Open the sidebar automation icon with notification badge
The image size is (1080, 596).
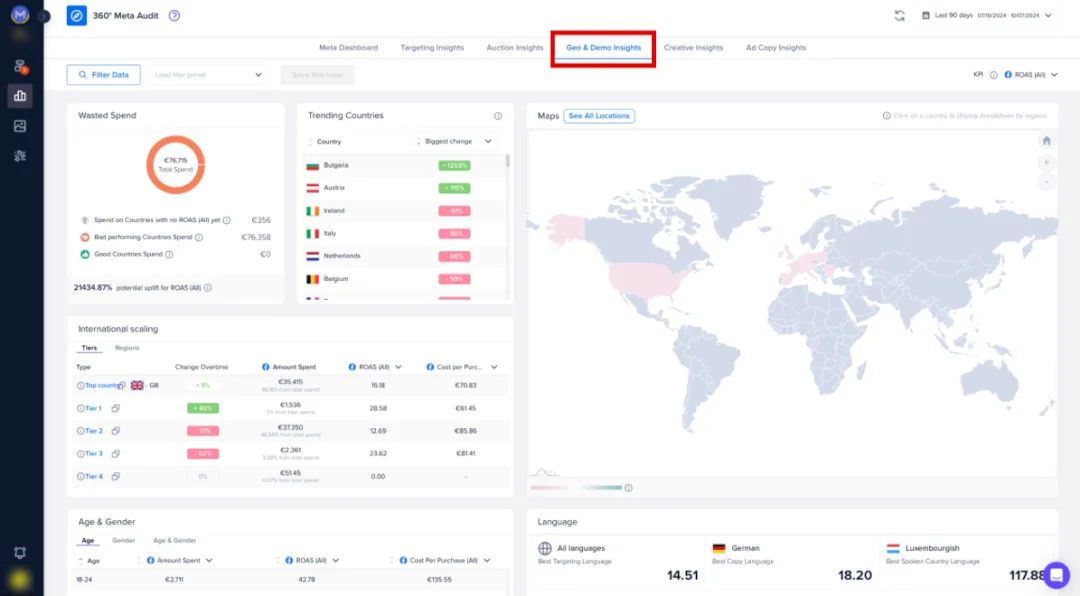[20, 66]
